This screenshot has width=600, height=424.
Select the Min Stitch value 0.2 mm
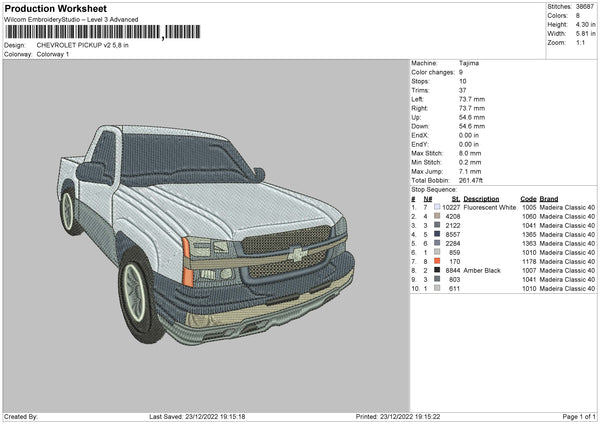[470, 162]
